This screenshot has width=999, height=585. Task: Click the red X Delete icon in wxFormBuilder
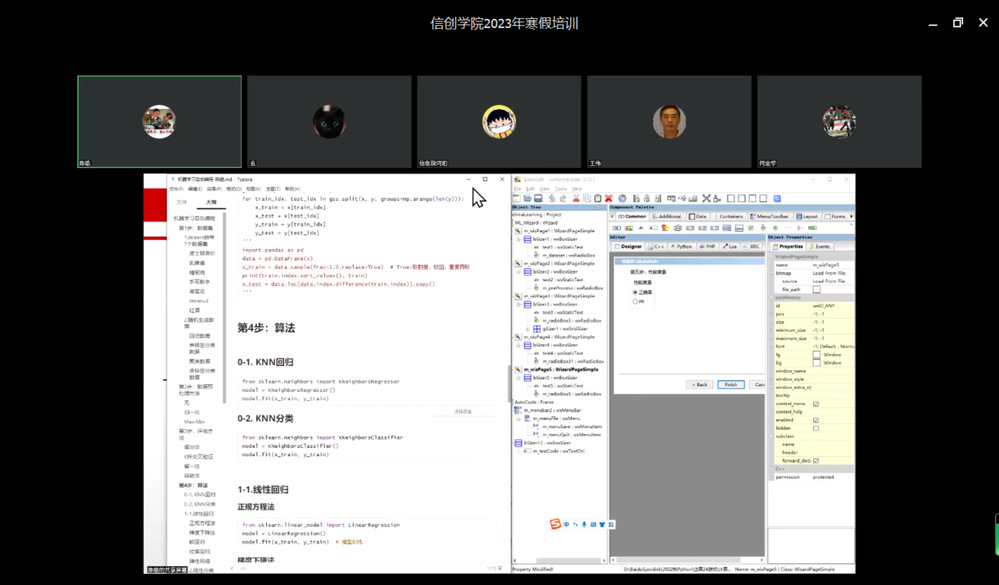608,199
